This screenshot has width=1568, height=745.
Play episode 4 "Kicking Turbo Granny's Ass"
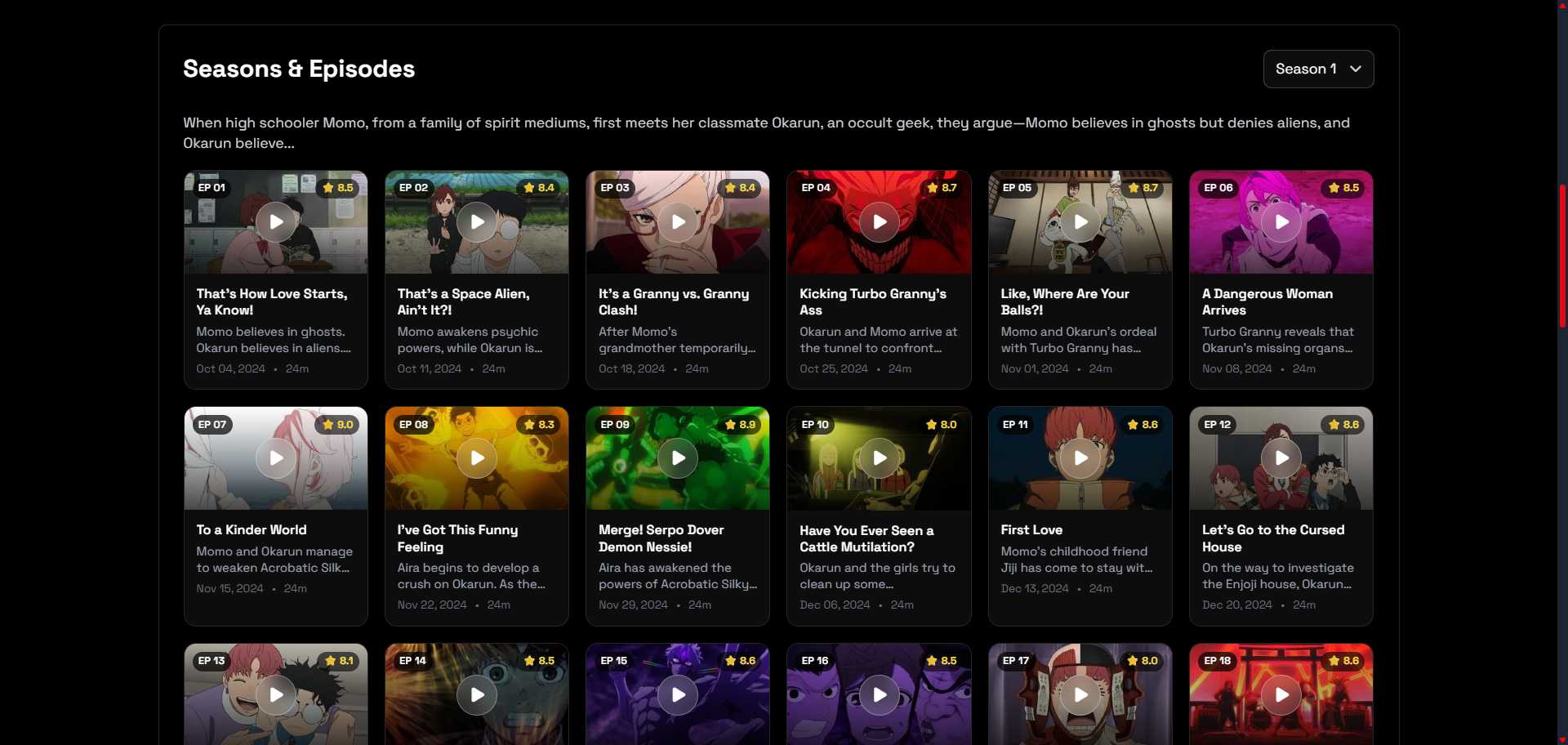pos(879,221)
